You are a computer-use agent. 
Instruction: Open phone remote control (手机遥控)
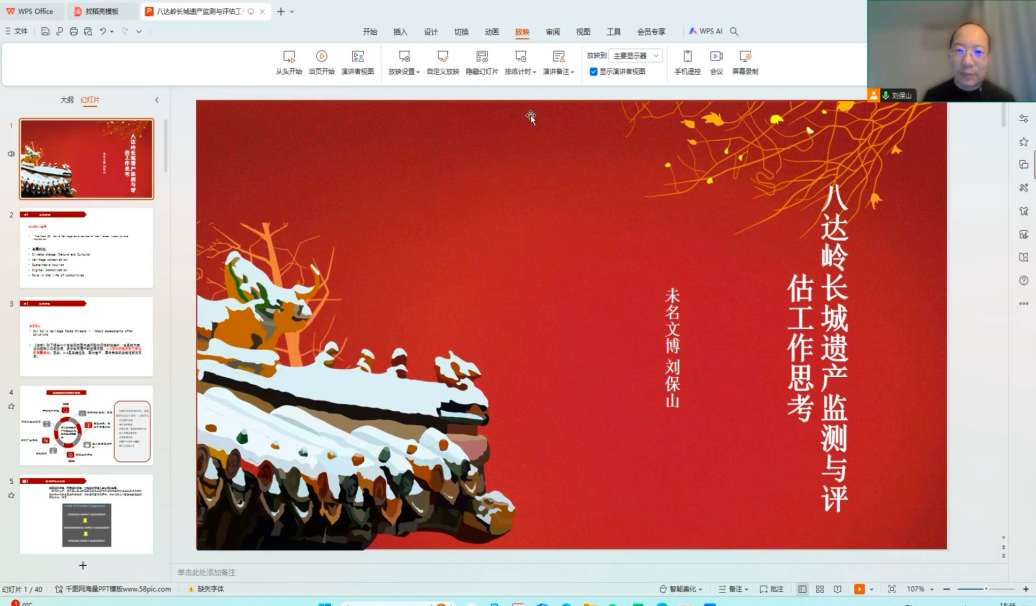coord(687,62)
